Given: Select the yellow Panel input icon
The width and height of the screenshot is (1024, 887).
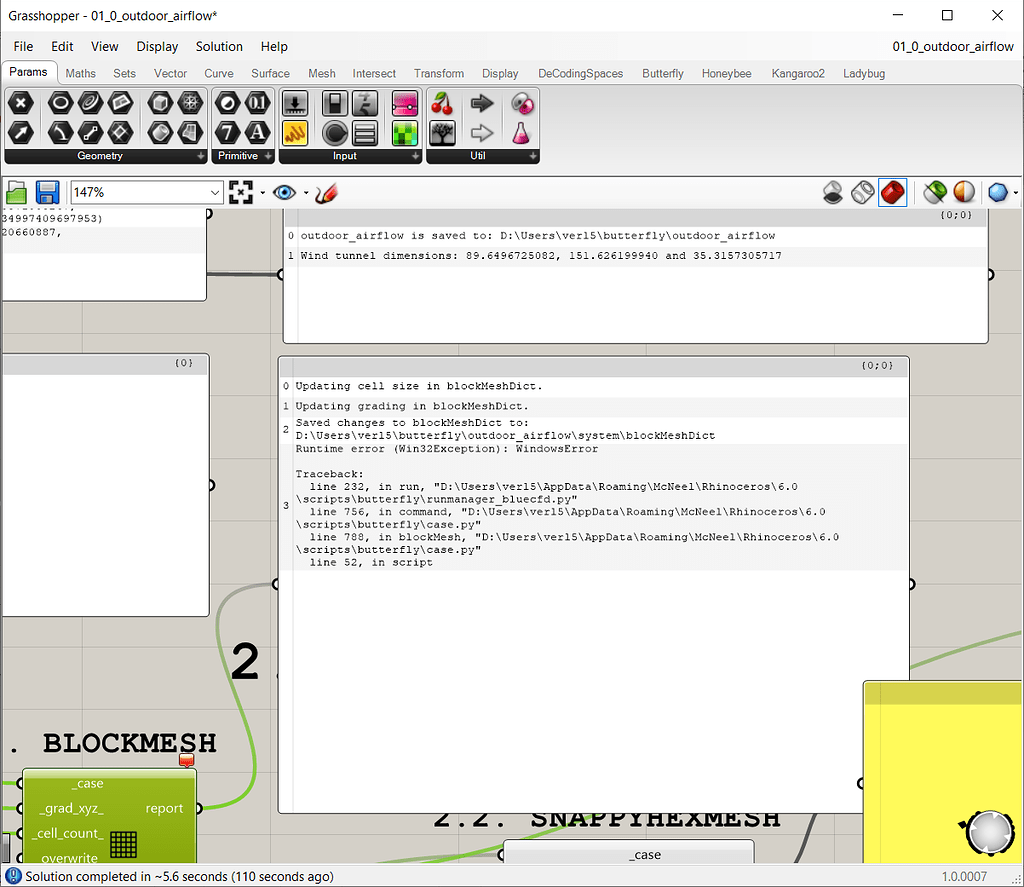Looking at the screenshot, I should 295,133.
